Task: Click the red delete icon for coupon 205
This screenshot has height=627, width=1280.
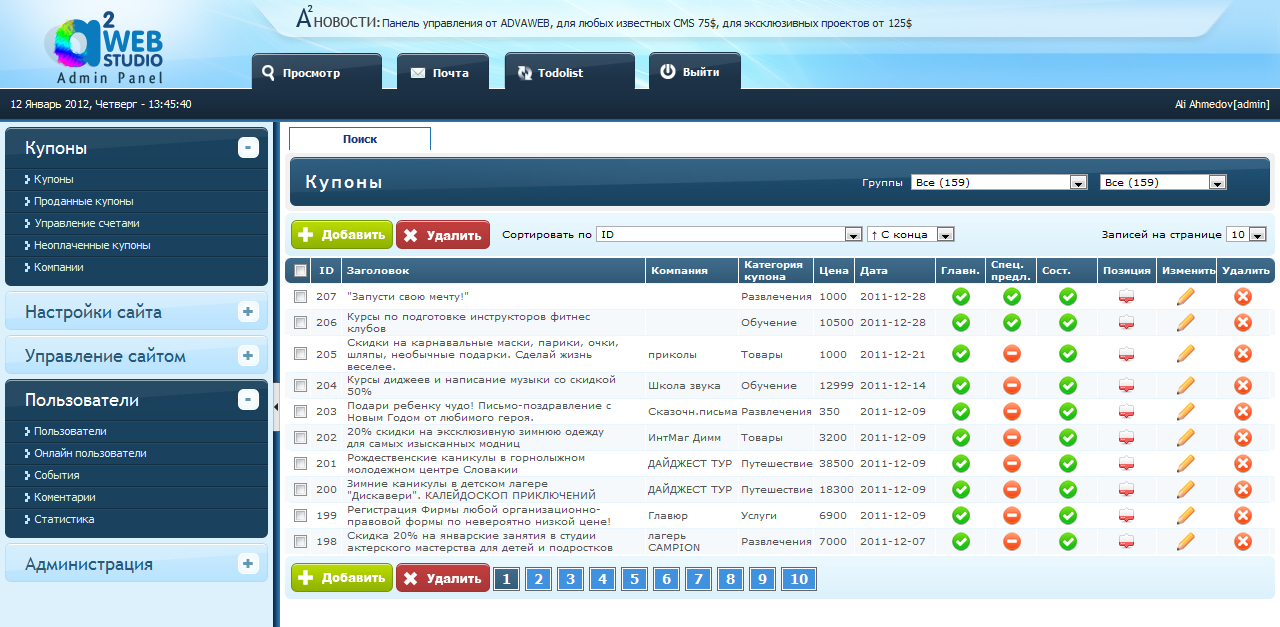Action: (1243, 353)
